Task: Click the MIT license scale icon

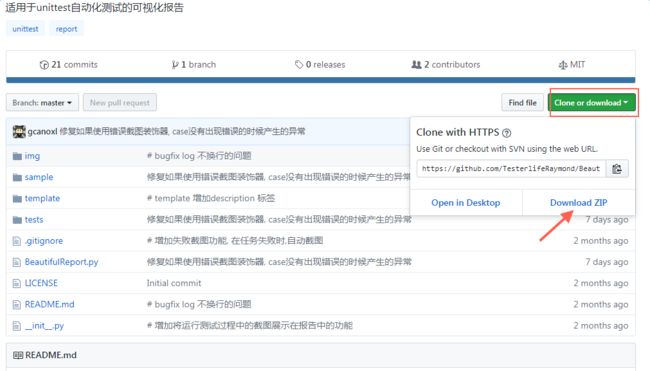Action: (563, 65)
